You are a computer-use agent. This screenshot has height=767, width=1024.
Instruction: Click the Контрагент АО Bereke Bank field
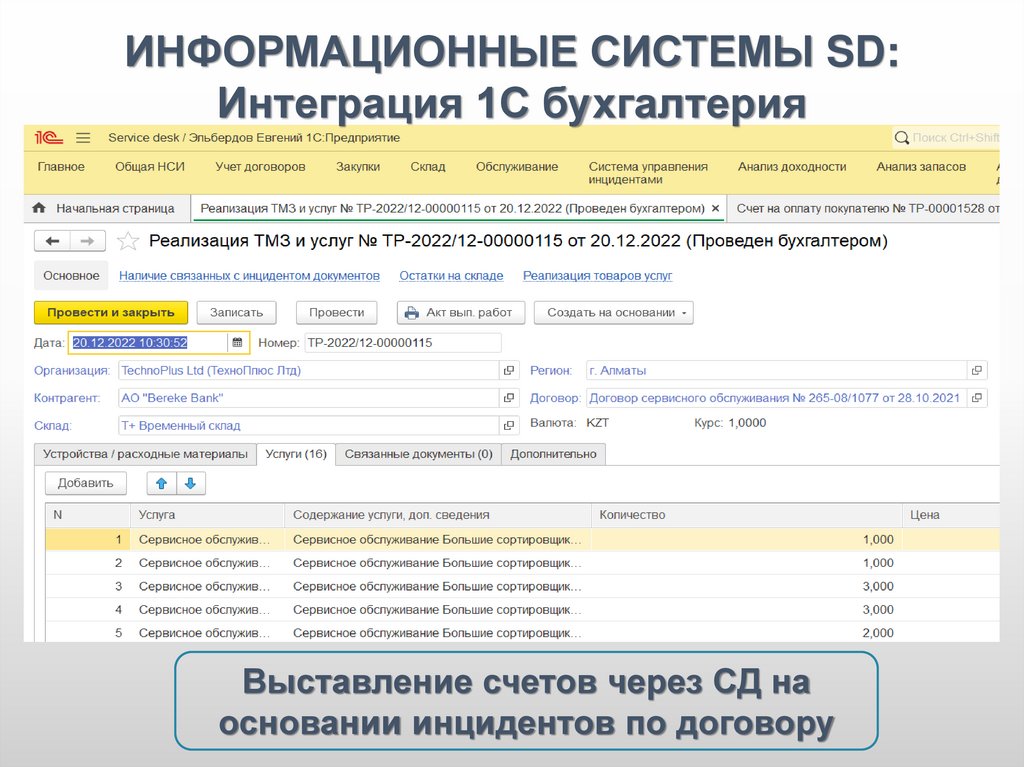click(309, 398)
